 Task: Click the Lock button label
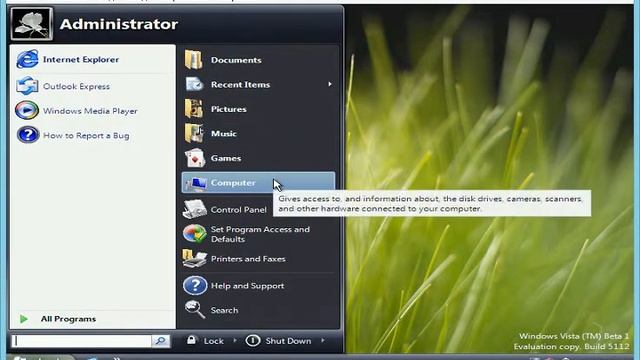tap(213, 341)
